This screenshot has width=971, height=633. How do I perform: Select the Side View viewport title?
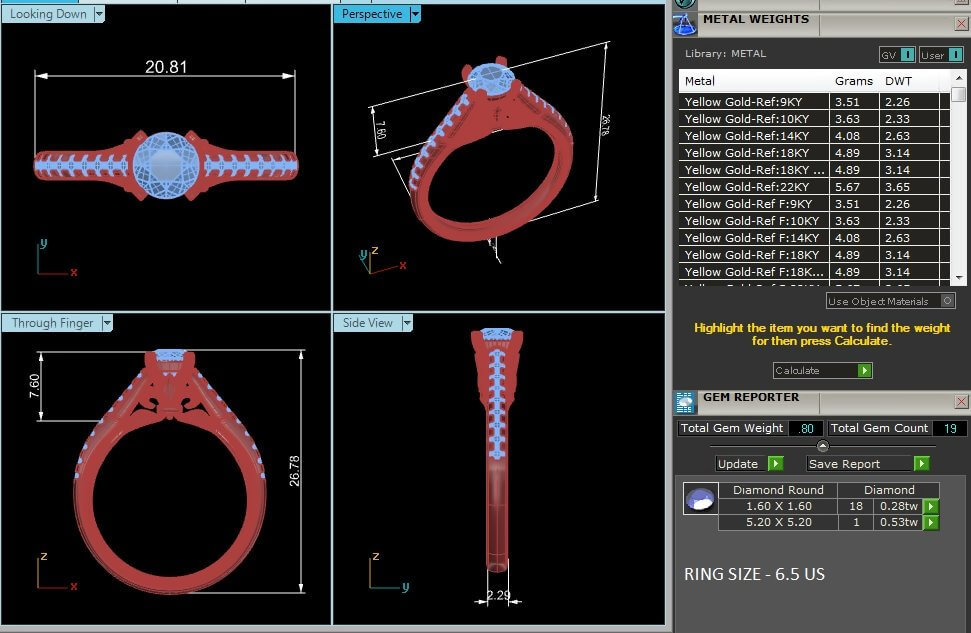[368, 323]
